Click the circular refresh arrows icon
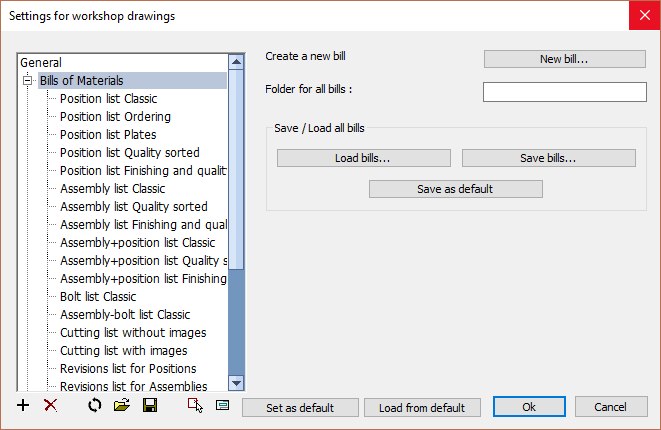Screen dimensions: 661x430 click(95, 406)
